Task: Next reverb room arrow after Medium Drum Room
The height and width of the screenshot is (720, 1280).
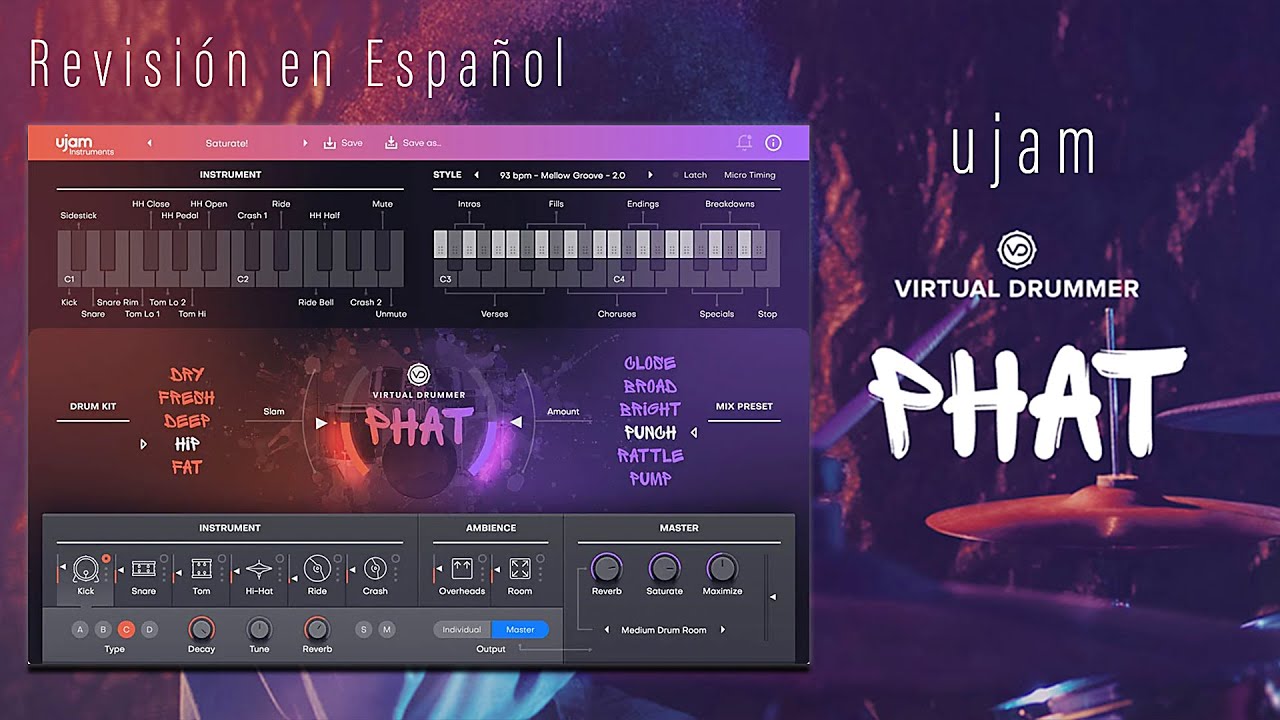Action: pos(723,631)
